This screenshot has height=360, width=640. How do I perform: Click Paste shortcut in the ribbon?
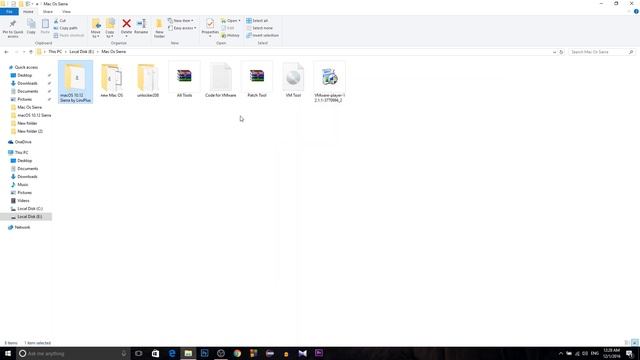(x=69, y=36)
